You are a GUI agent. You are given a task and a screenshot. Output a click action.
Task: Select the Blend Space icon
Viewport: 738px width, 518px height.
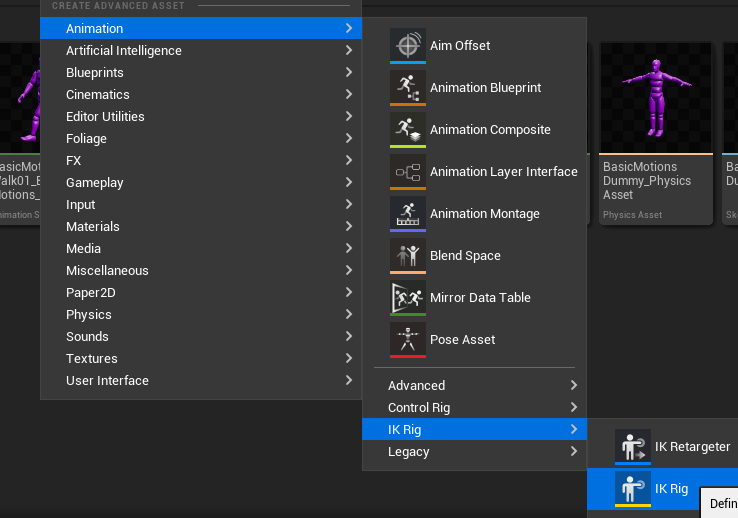407,256
